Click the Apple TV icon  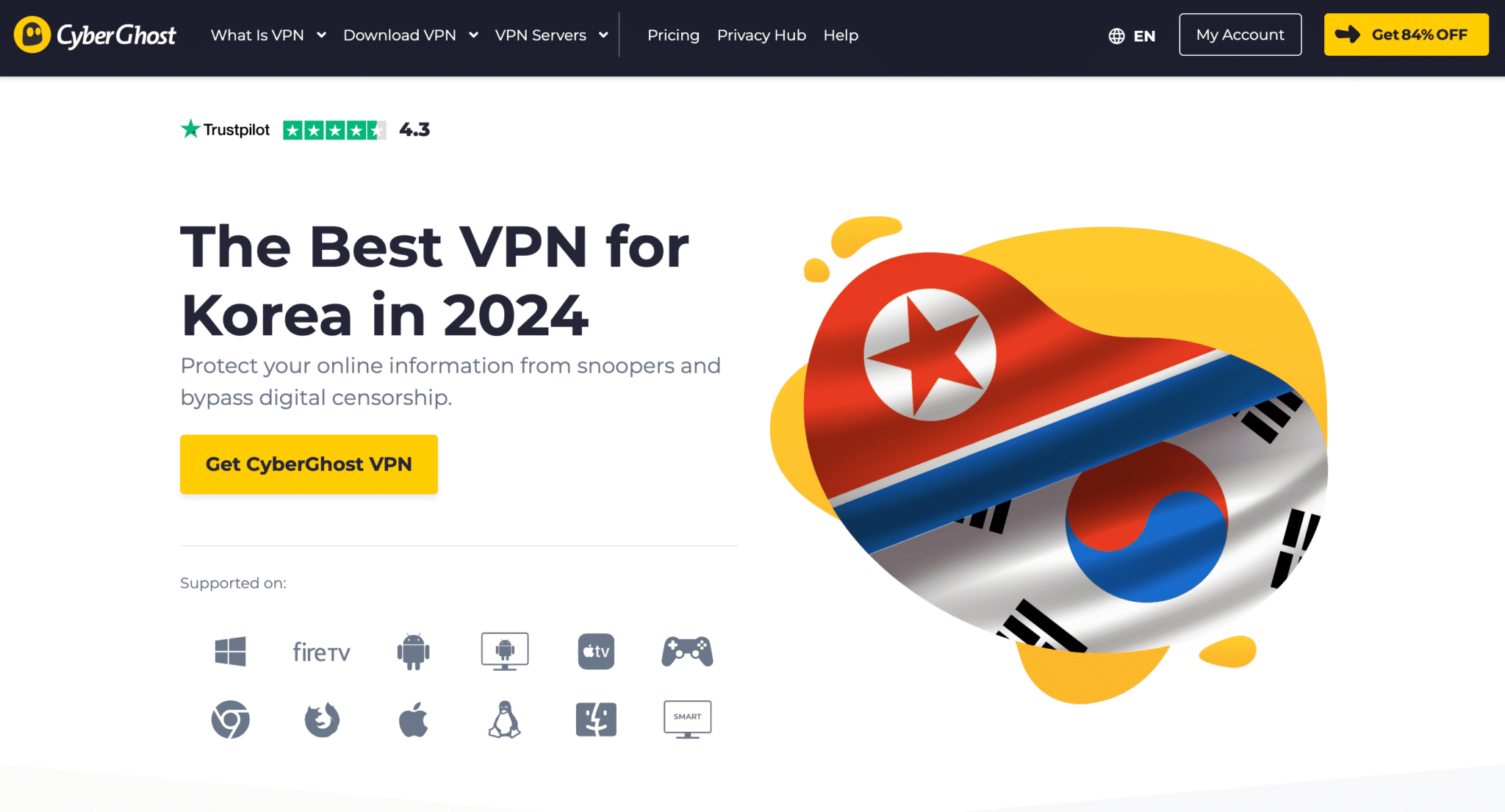click(596, 652)
